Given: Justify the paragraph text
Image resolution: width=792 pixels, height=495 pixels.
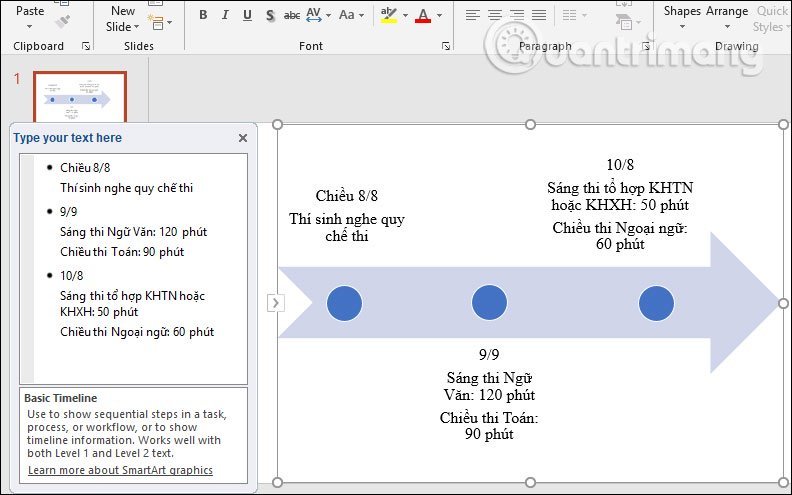Looking at the screenshot, I should pos(539,15).
